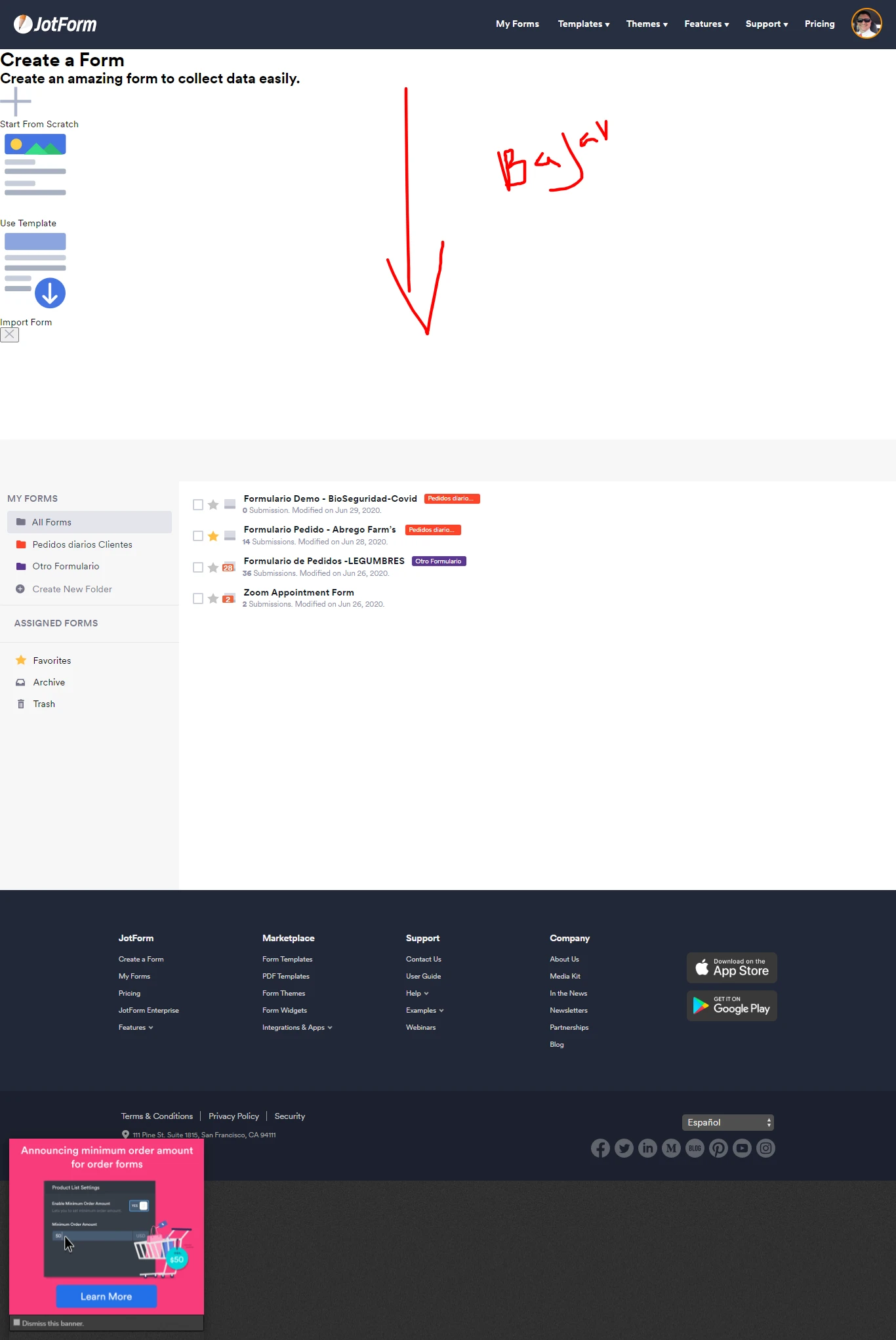Image resolution: width=896 pixels, height=1340 pixels.
Task: Expand the Features header menu
Action: [x=706, y=24]
